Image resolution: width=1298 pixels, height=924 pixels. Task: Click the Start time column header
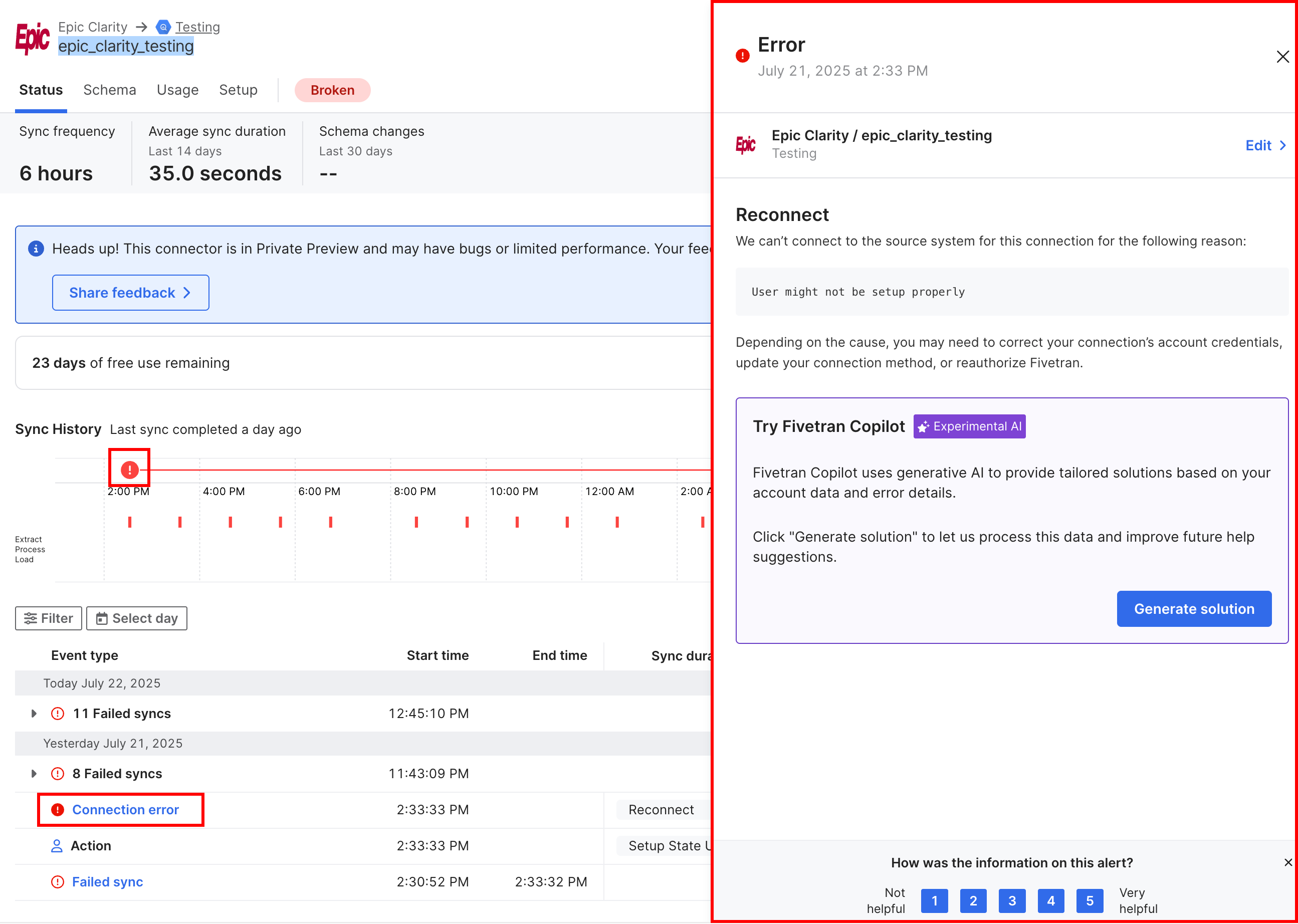tap(438, 655)
